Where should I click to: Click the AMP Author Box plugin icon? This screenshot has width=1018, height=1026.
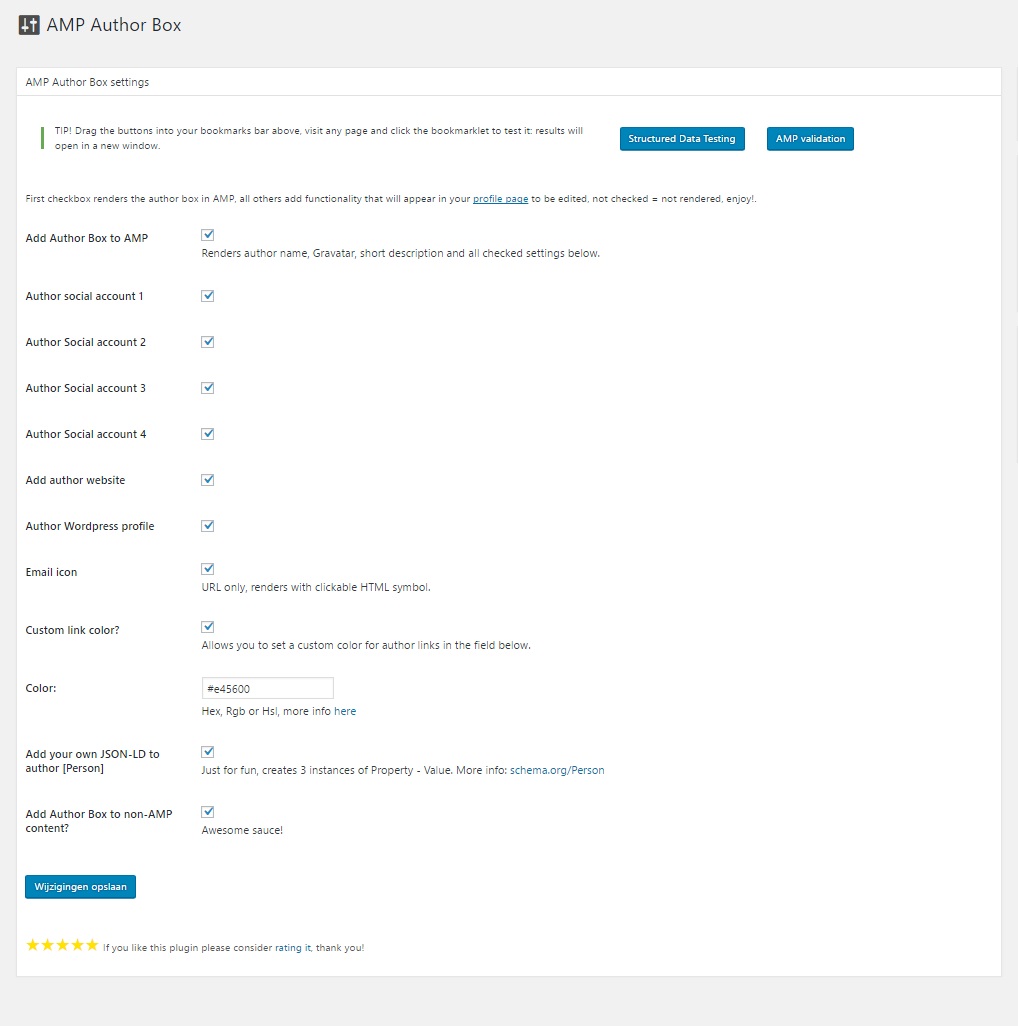[29, 25]
